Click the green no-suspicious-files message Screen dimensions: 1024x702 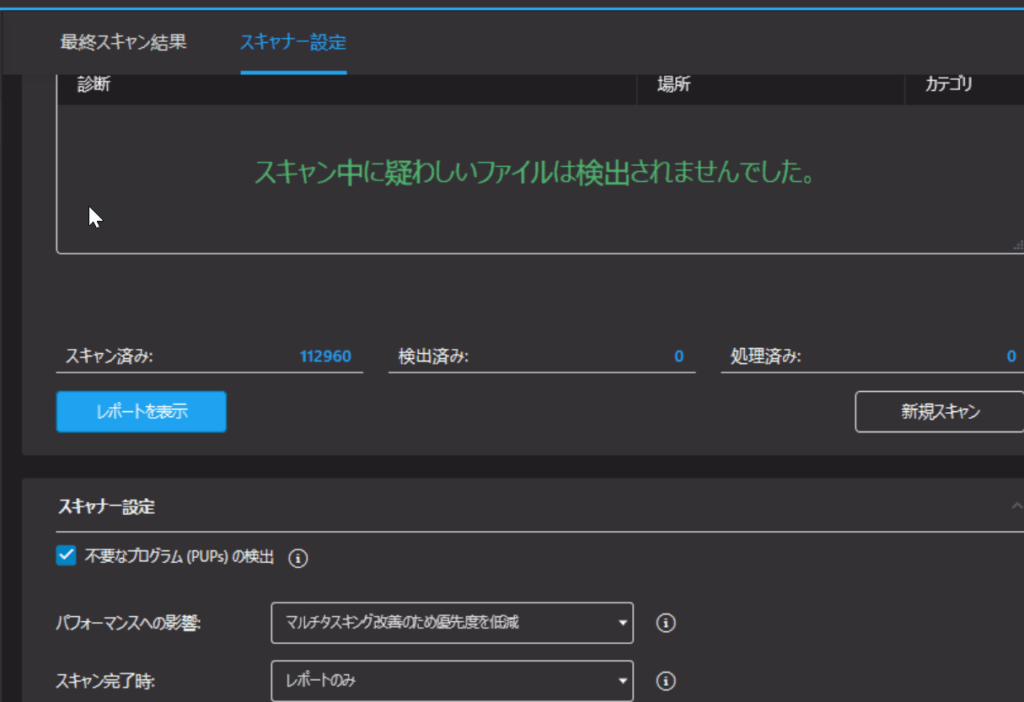(x=534, y=173)
